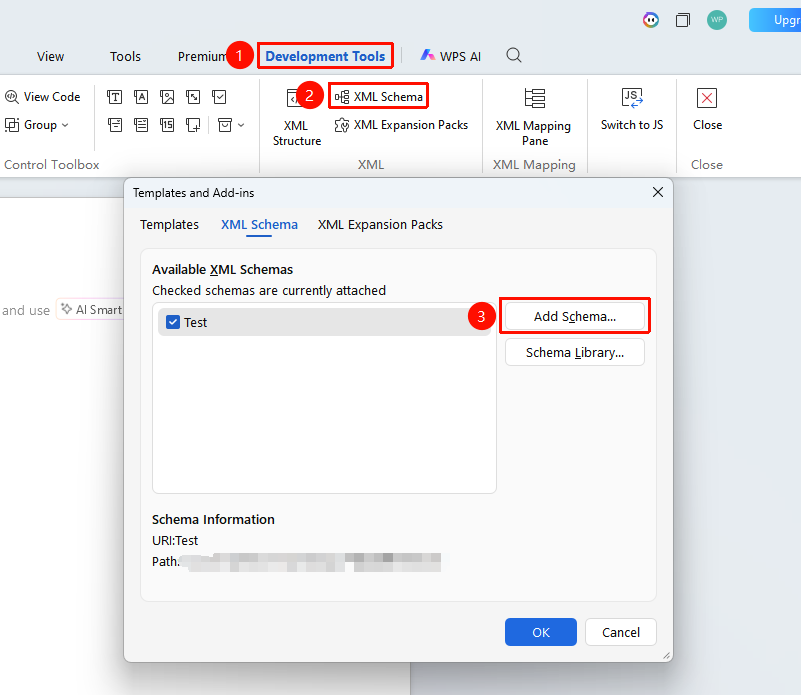Click XML Schema in the ribbon
Viewport: 801px width, 695px height.
tap(379, 97)
